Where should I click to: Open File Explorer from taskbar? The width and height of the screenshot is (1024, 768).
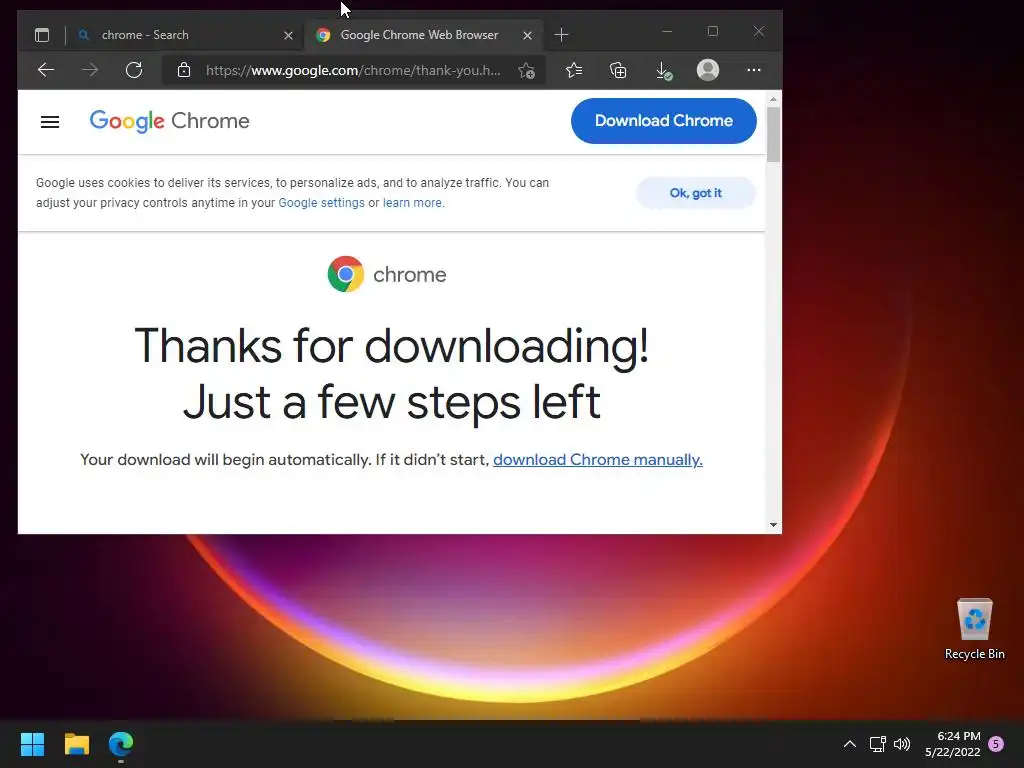(x=76, y=744)
